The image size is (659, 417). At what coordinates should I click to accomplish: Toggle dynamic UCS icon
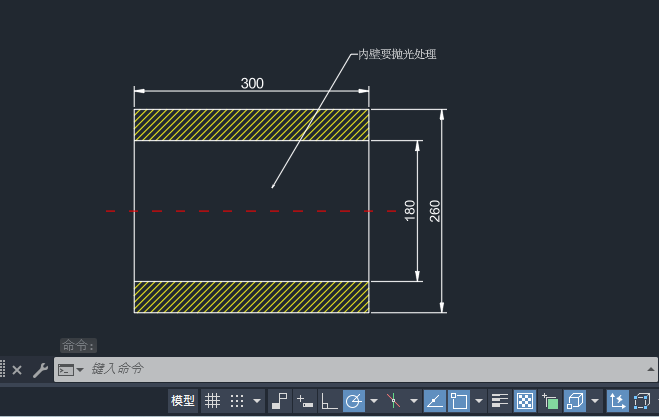[617, 401]
